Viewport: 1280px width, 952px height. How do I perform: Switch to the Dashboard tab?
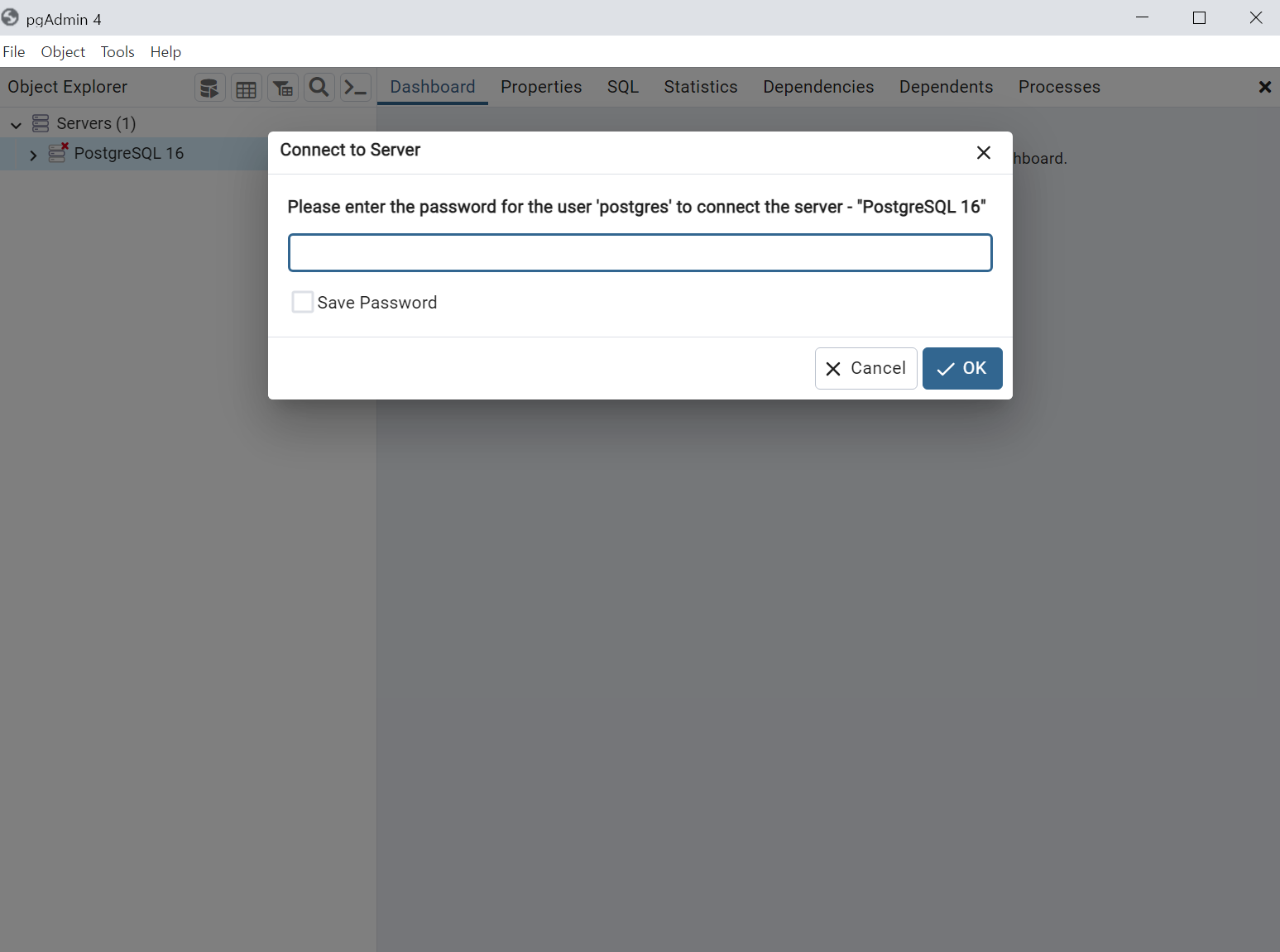click(433, 87)
